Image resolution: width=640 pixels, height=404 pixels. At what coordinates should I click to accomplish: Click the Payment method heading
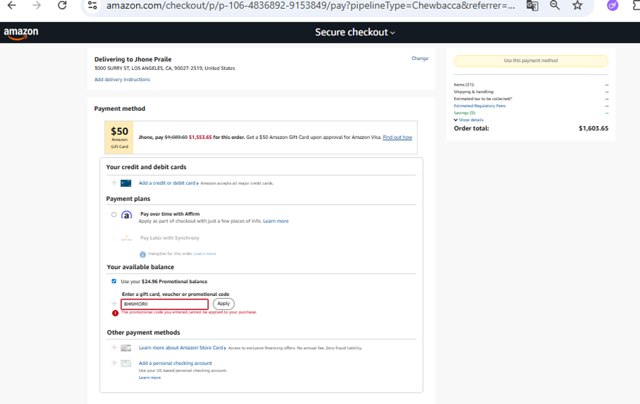(x=120, y=109)
